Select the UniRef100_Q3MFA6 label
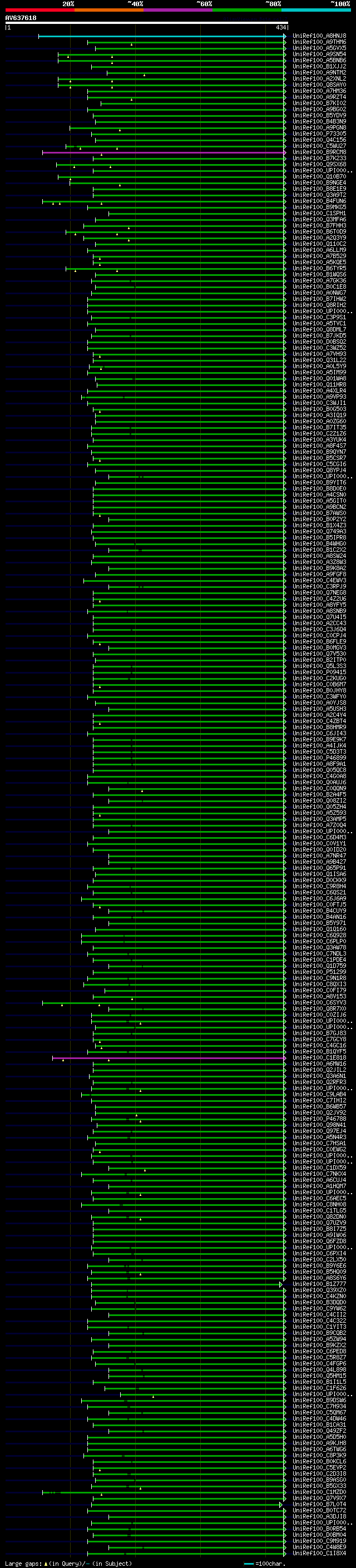Viewport: 356px width, 1568px height. [x=319, y=220]
